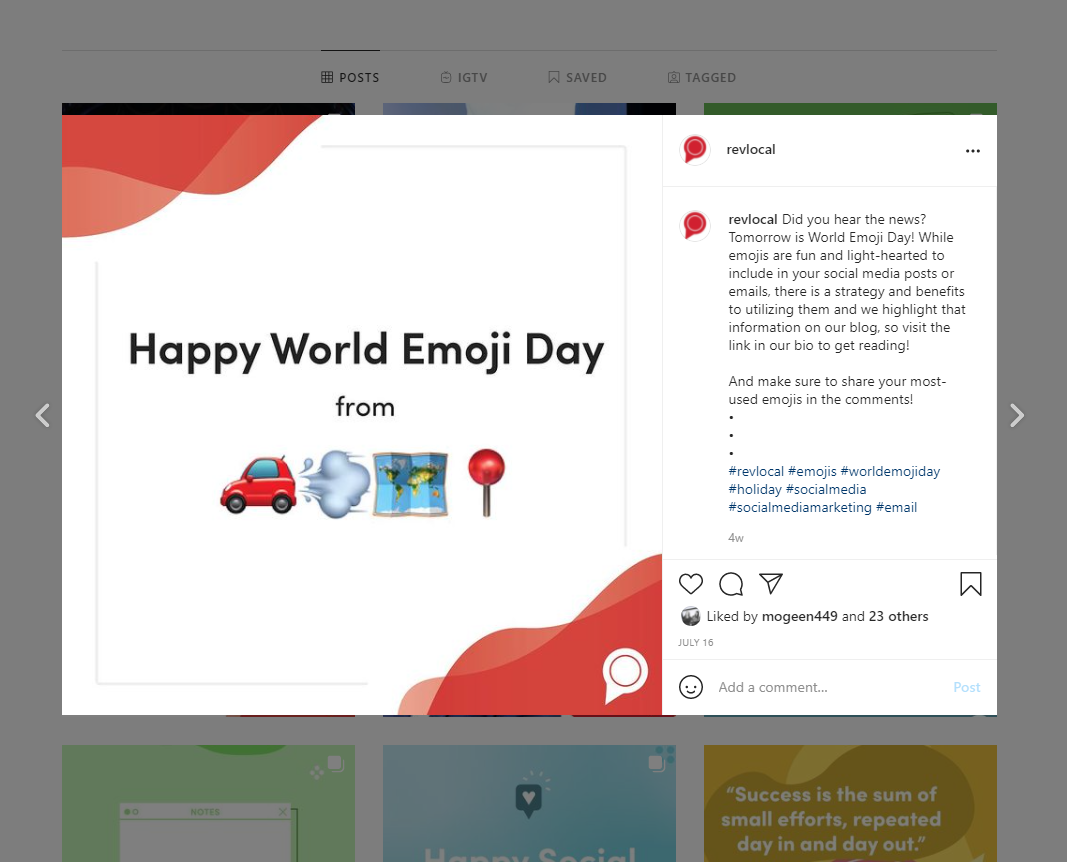Open the Success quote post thumbnail
This screenshot has height=862, width=1067.
(x=850, y=803)
